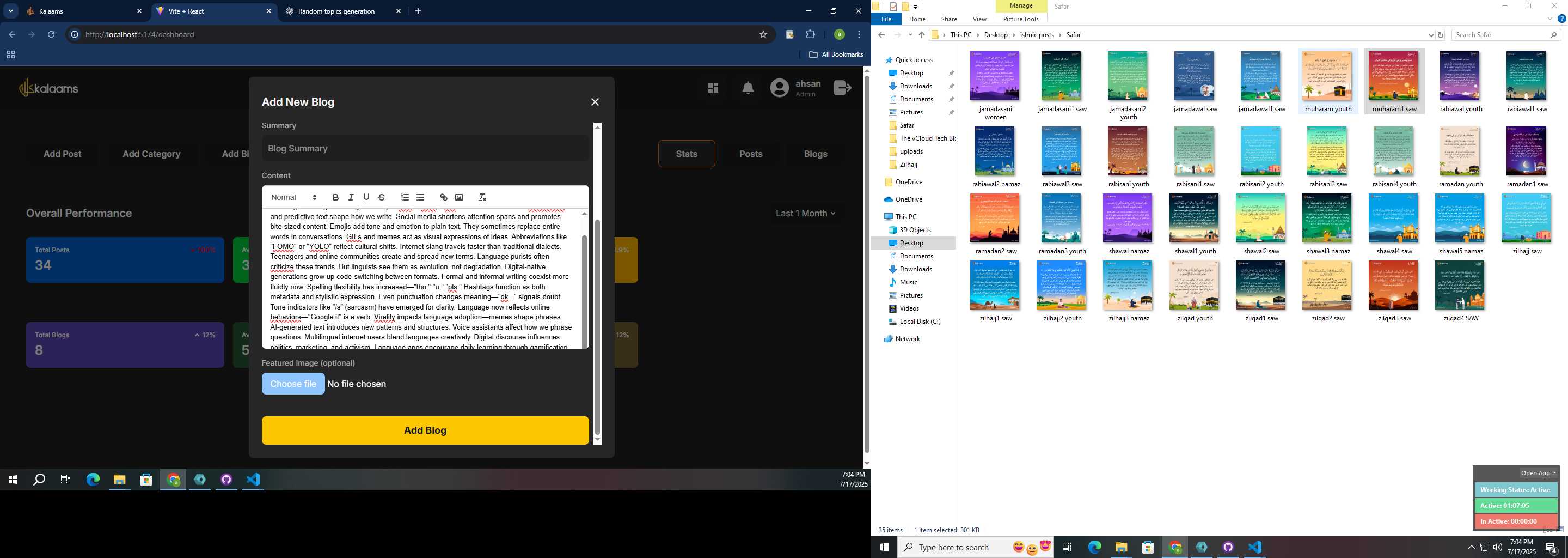Screen dimensions: 1568x558
Task: Open the Picture Tools ribbon tab
Action: click(x=1021, y=19)
